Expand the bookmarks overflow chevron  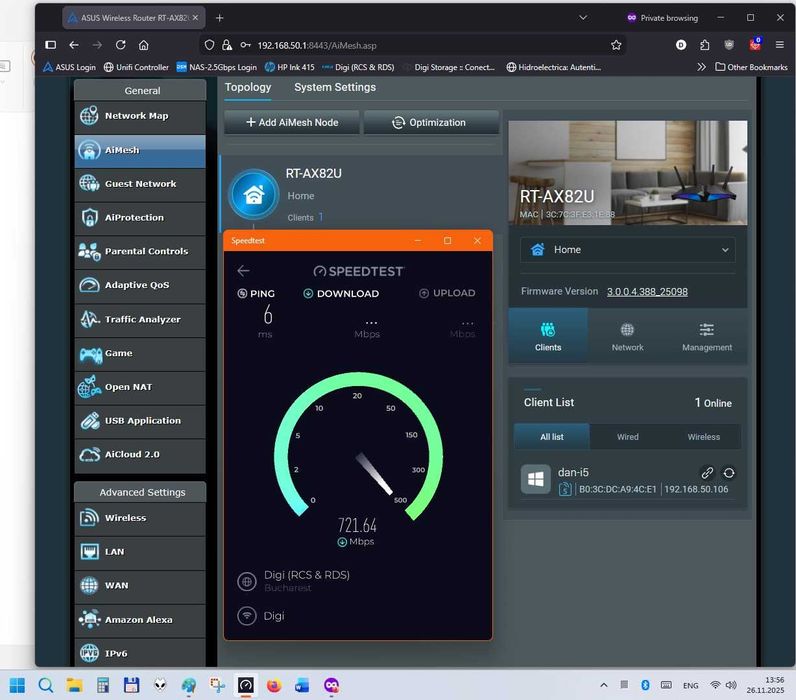701,67
